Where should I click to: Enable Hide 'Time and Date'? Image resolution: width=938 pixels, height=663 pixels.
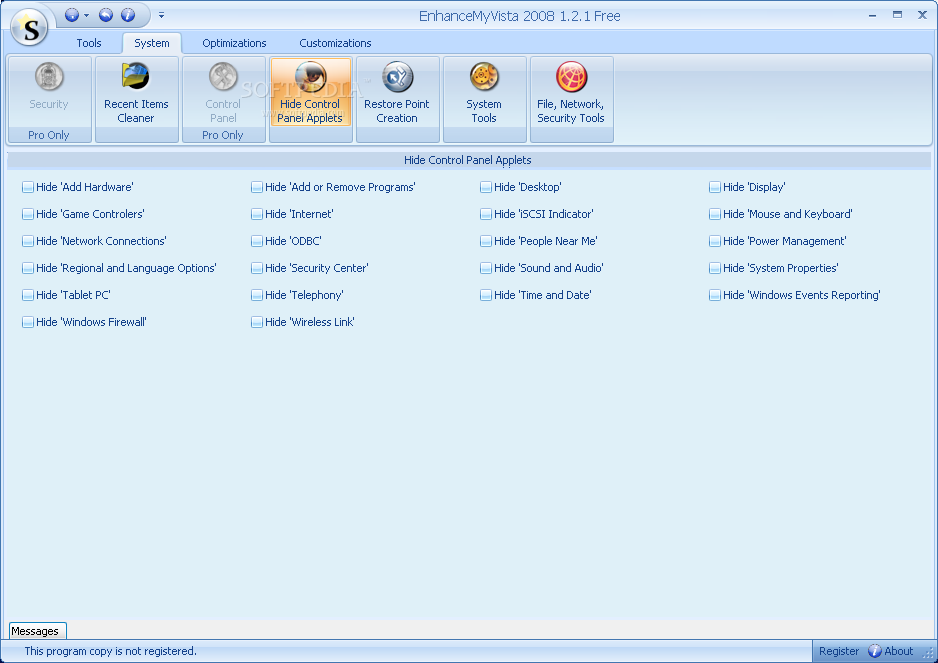(x=486, y=295)
